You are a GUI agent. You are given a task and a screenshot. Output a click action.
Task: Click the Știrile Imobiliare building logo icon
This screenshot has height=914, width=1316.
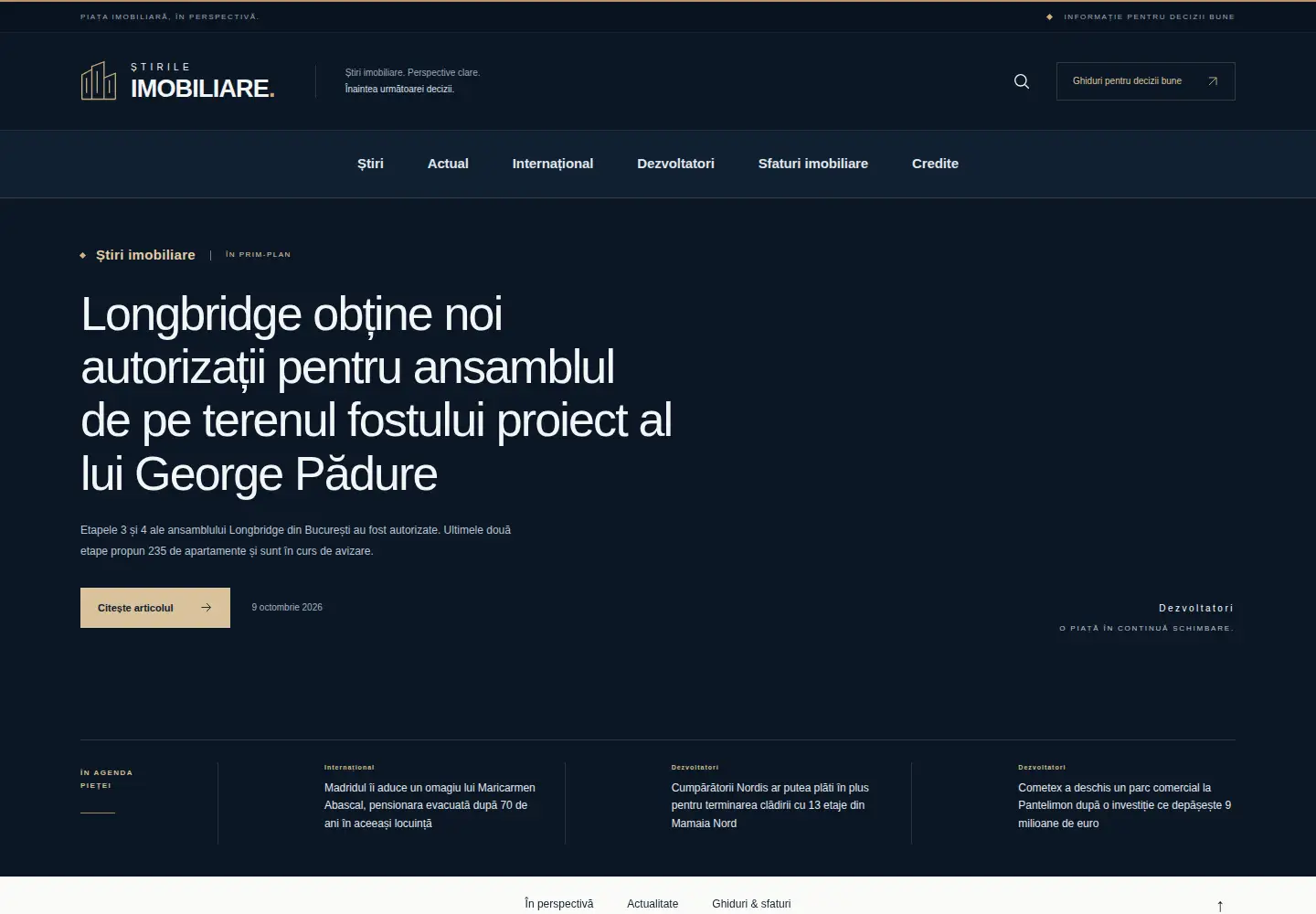(x=99, y=80)
